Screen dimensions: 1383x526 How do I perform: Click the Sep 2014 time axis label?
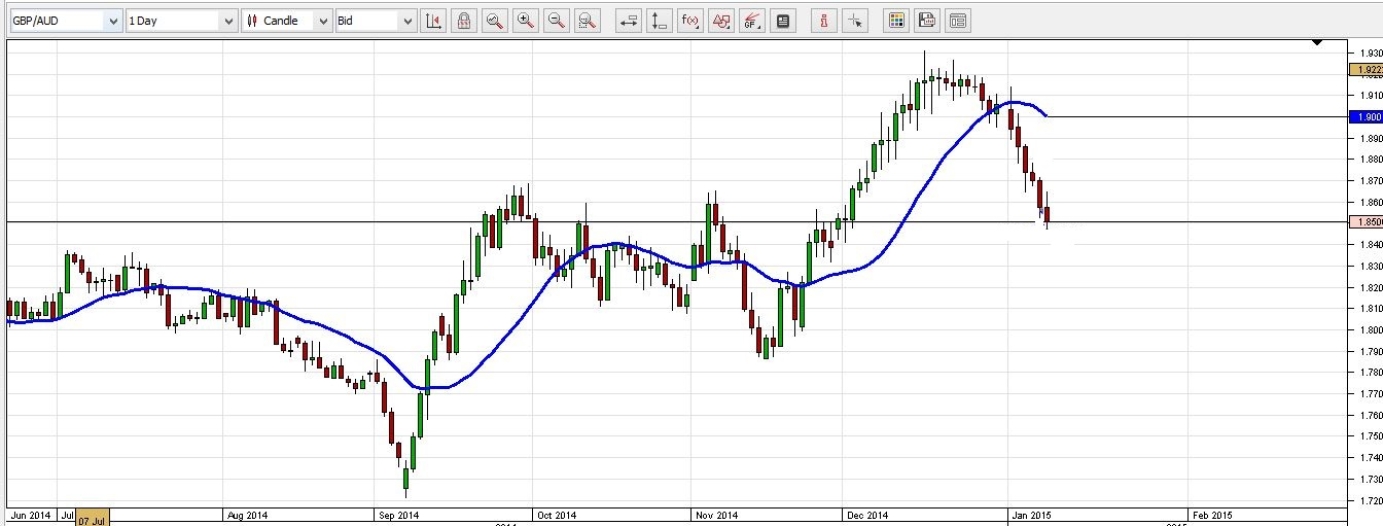point(397,516)
